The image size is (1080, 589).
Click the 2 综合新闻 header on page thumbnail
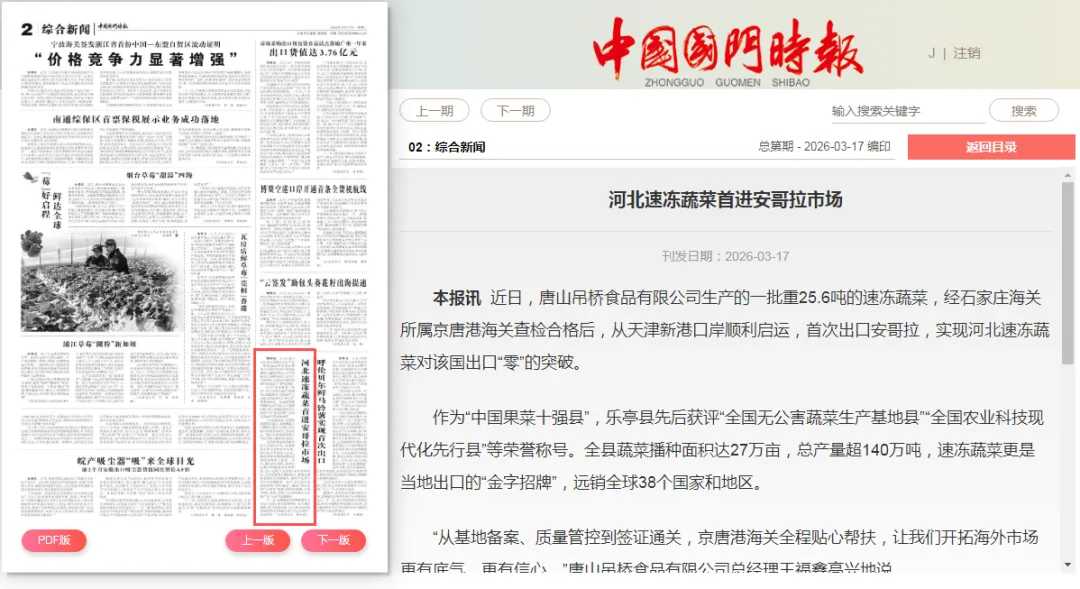(x=56, y=29)
